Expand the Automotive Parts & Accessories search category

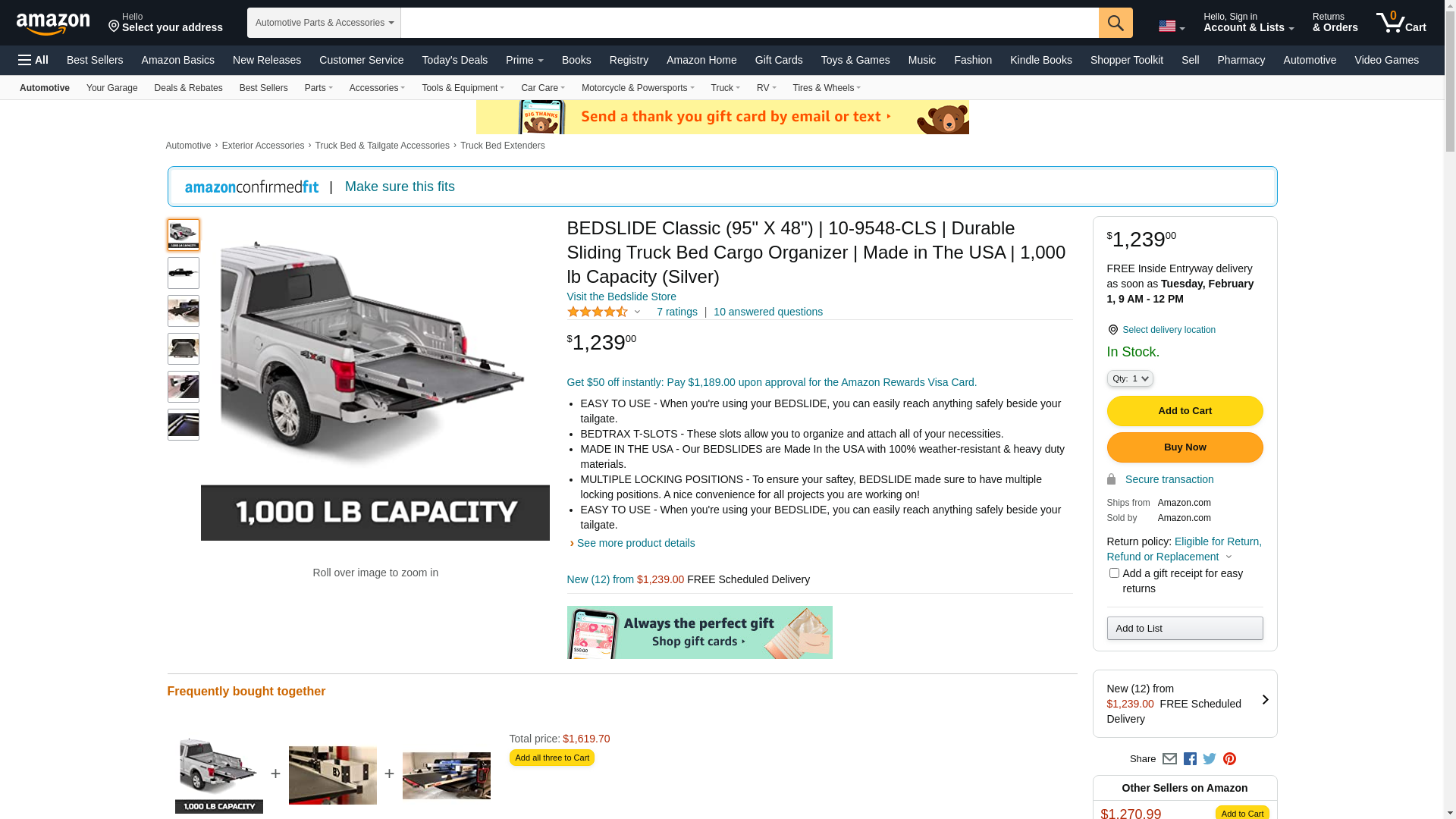tap(324, 23)
